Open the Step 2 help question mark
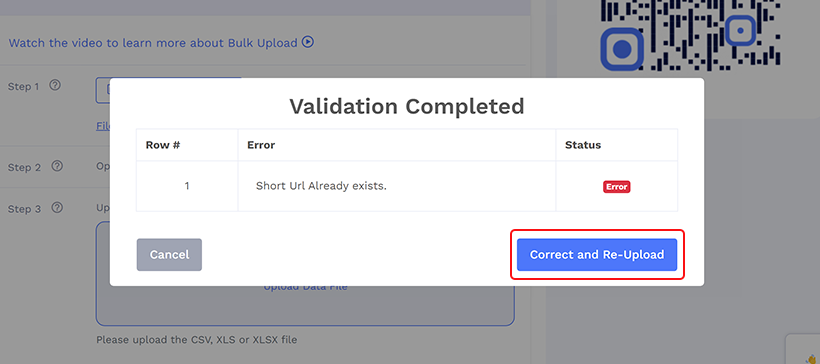820x364 pixels. coord(57,166)
